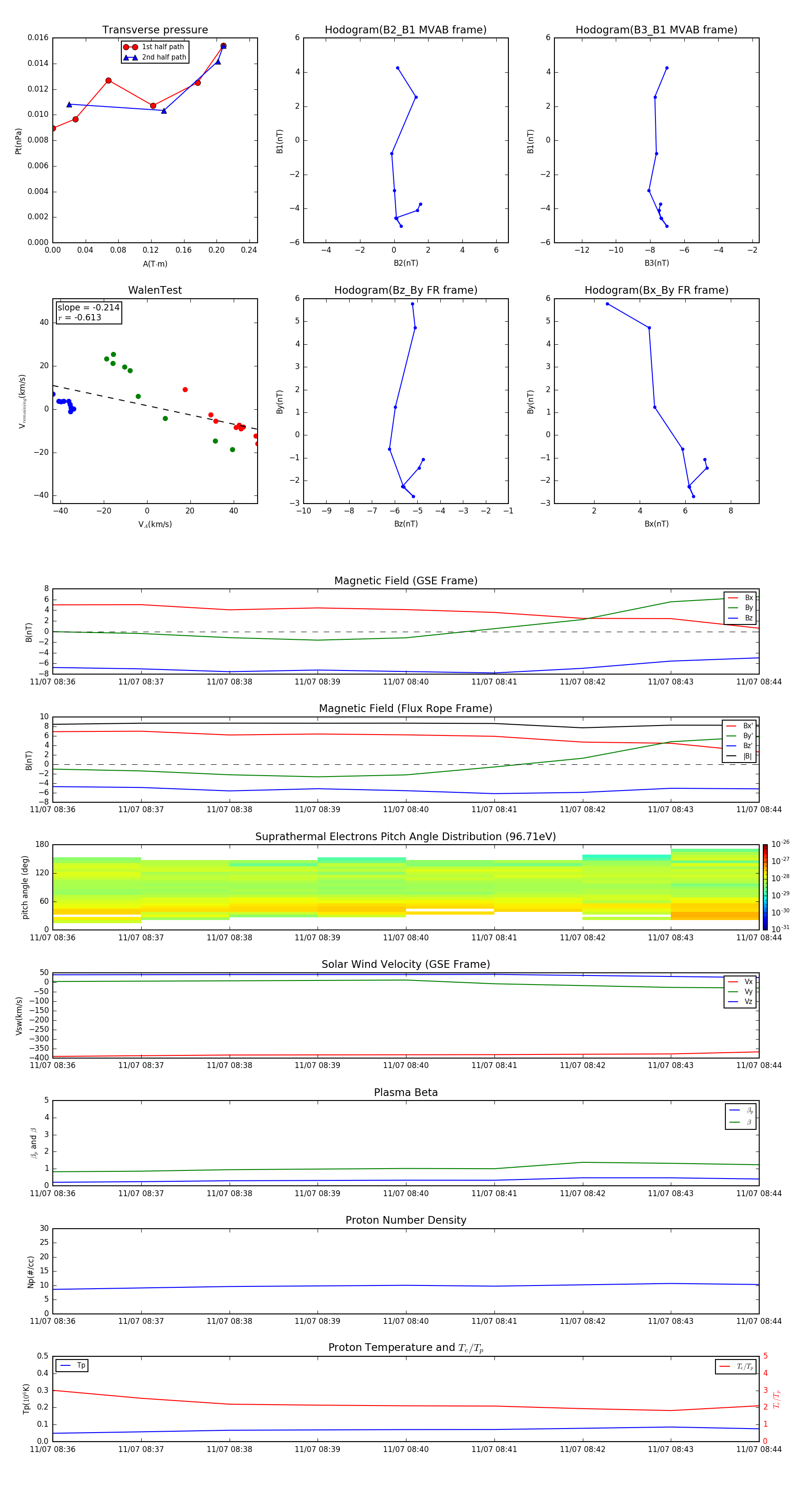The width and height of the screenshot is (812, 1489).
Task: Select the 'Te/Tp' legend entry
Action: [x=736, y=1366]
